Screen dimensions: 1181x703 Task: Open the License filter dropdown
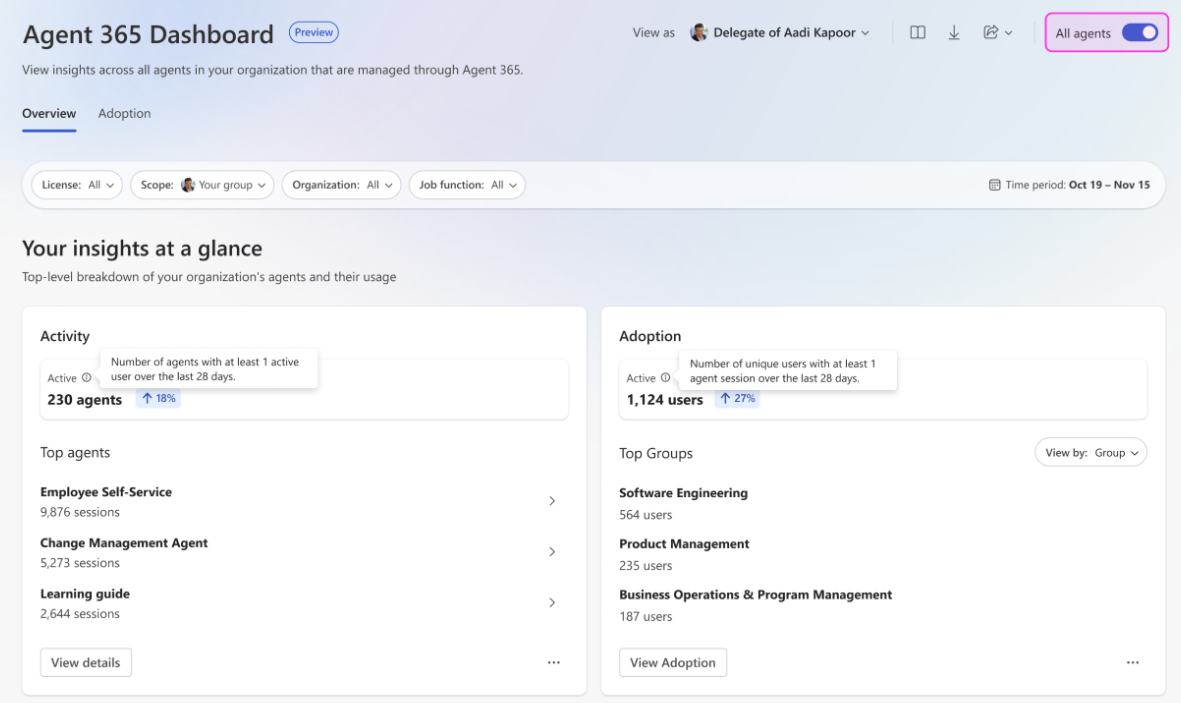pos(77,185)
